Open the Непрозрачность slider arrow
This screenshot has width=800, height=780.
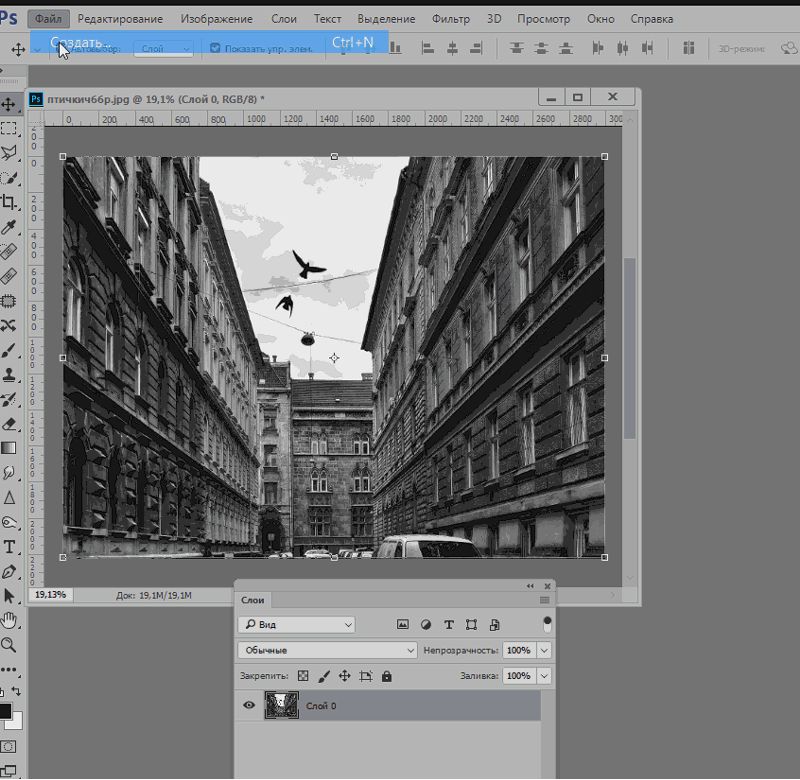click(544, 650)
